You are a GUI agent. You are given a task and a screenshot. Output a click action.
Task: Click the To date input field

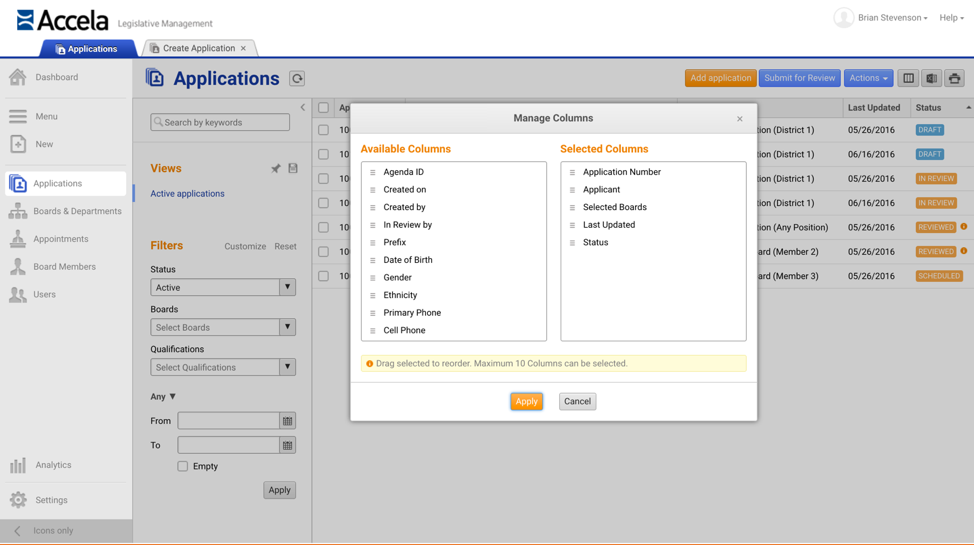[229, 445]
